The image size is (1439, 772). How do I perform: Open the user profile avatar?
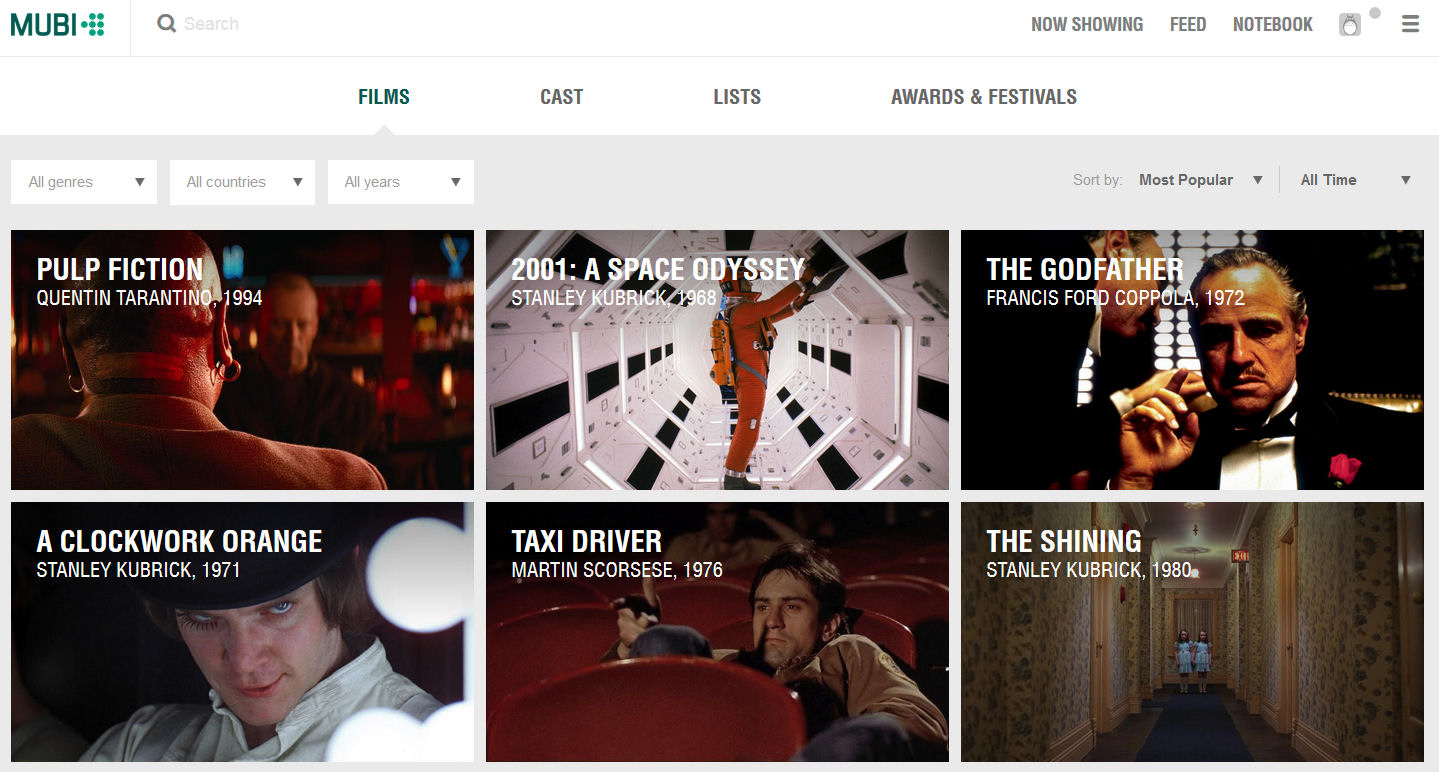(x=1350, y=25)
